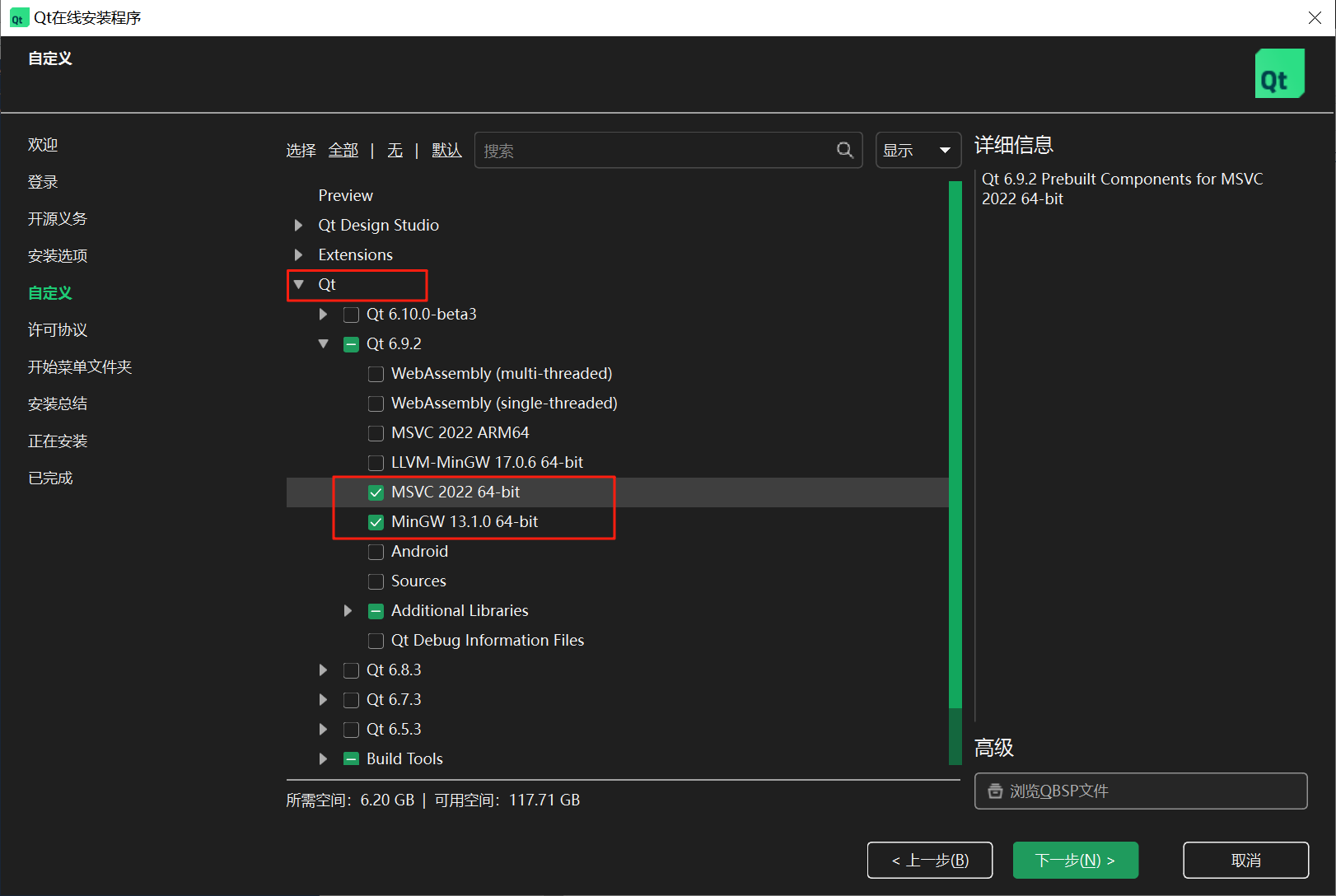Expand the Qt 6.8.3 node arrow
This screenshot has width=1336, height=896.
click(x=323, y=670)
